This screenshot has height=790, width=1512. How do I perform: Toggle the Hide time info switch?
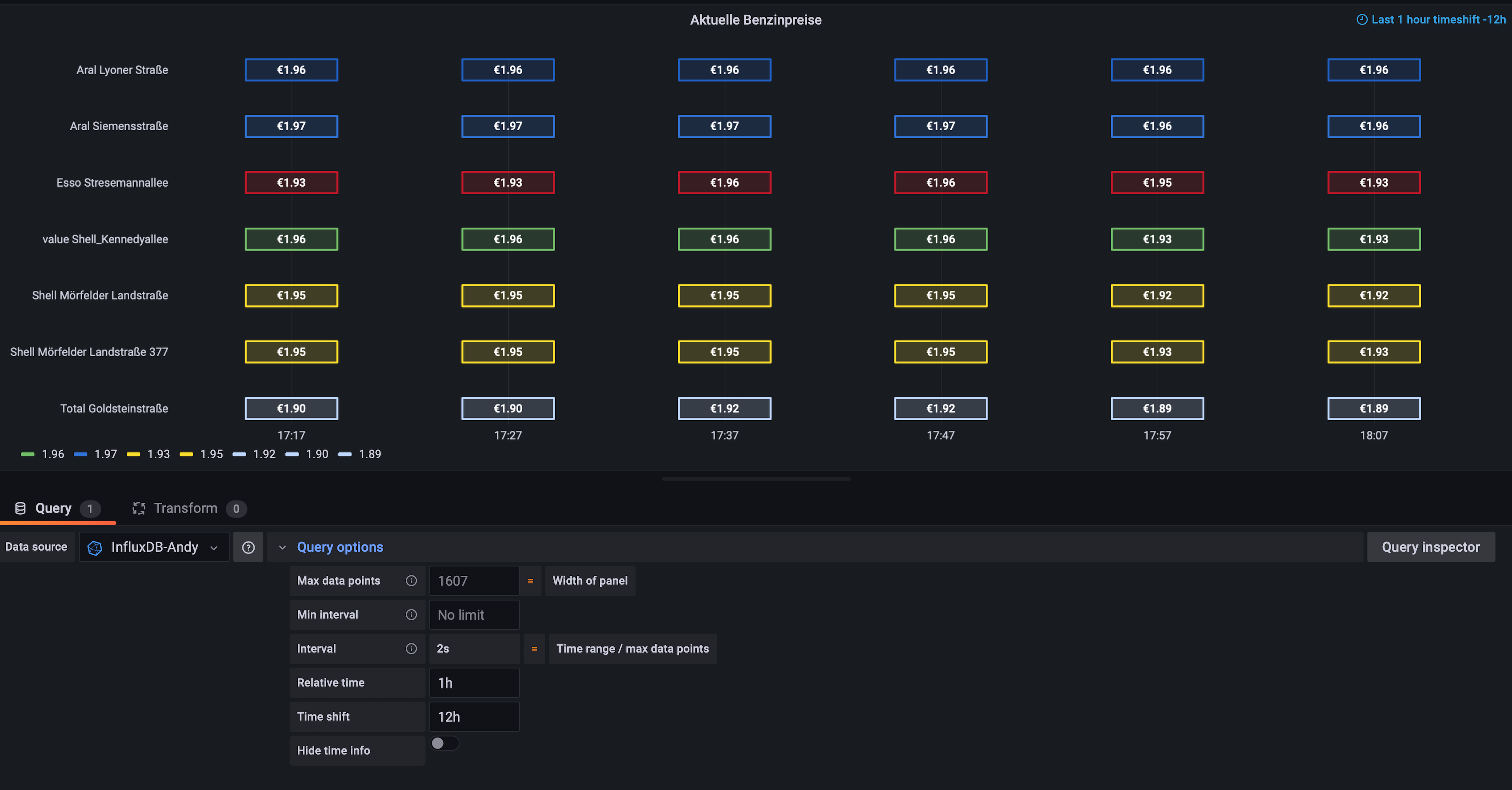pyautogui.click(x=444, y=743)
